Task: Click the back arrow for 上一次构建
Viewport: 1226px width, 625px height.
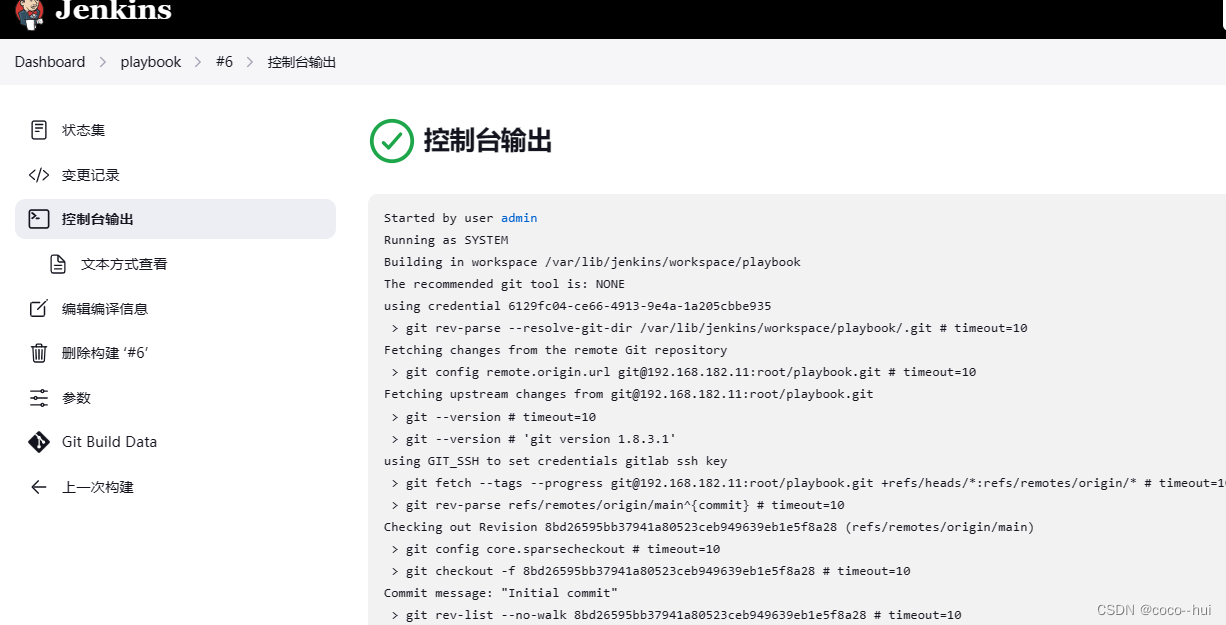Action: pos(38,487)
